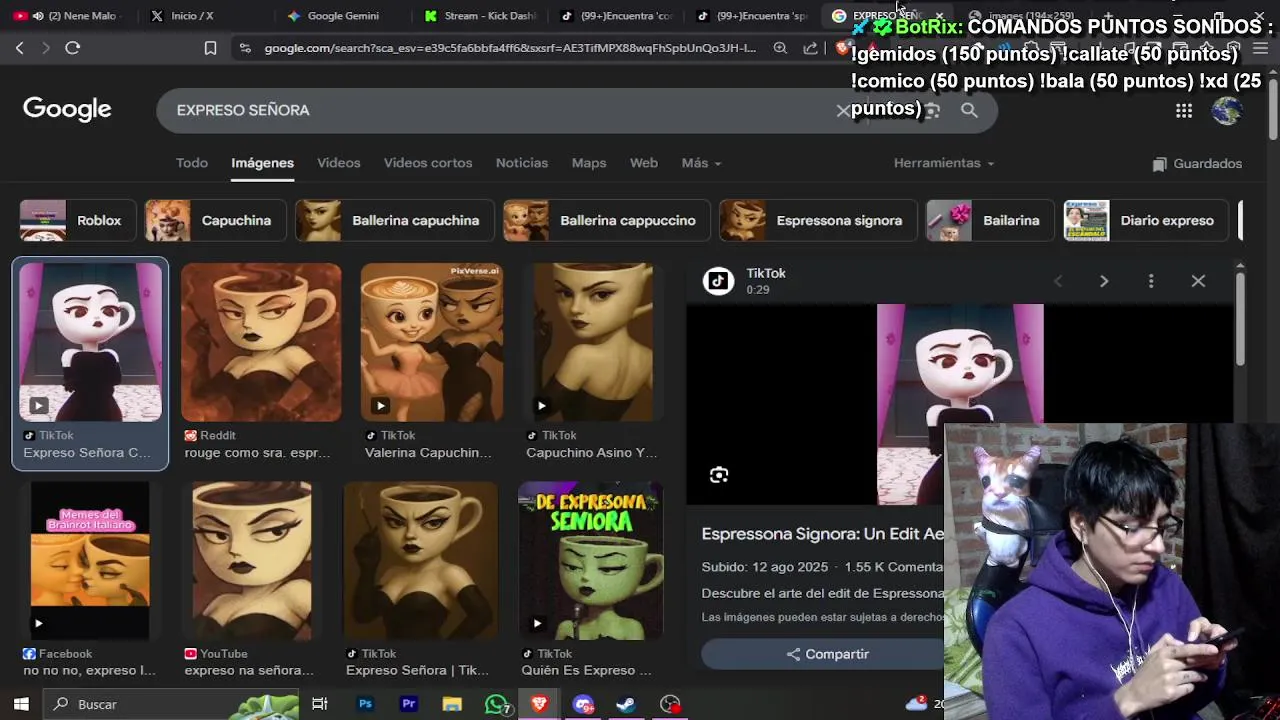Click the zoom magnifier icon in address bar
Image resolution: width=1280 pixels, height=720 pixels.
(780, 48)
